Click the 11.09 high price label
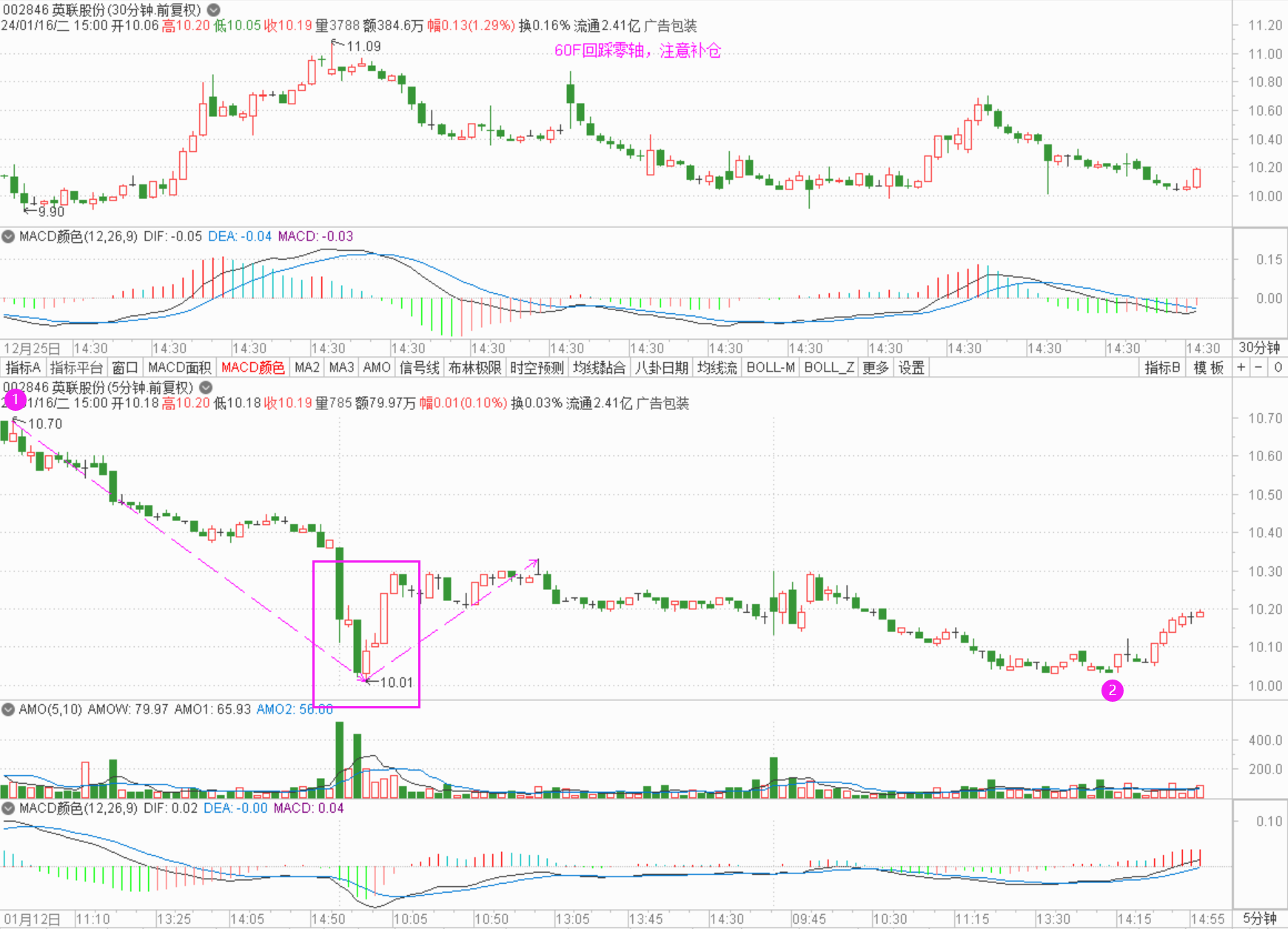1288x929 pixels. [x=363, y=47]
